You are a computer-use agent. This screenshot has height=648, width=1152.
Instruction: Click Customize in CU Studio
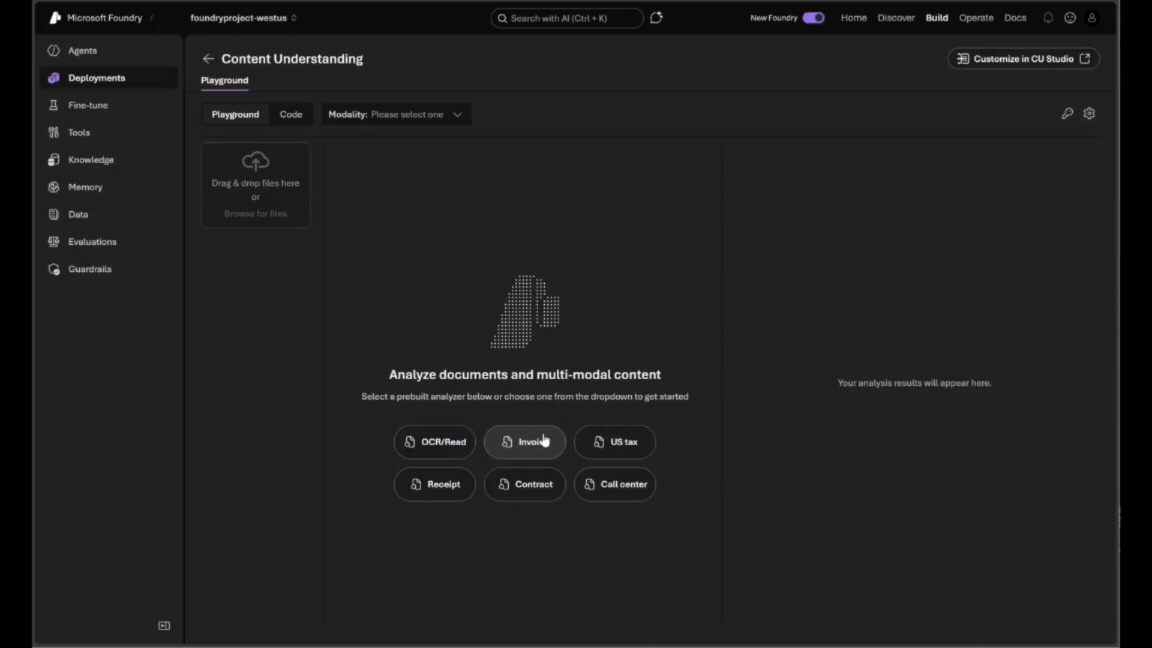[1023, 59]
